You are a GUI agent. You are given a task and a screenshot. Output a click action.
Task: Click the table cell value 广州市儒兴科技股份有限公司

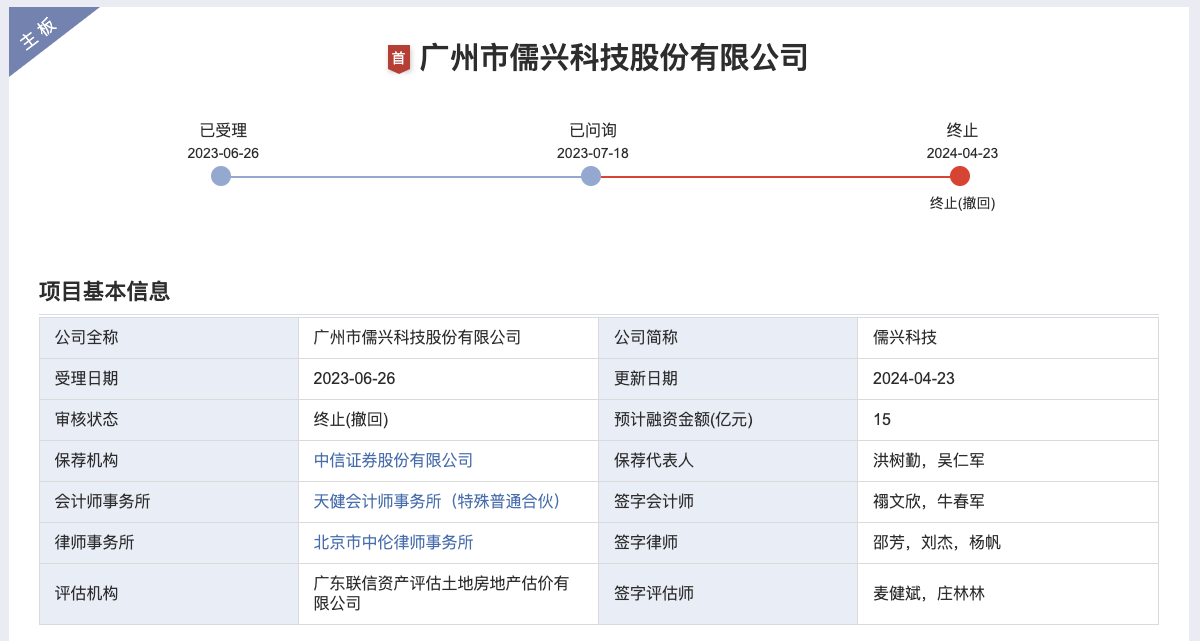click(448, 338)
